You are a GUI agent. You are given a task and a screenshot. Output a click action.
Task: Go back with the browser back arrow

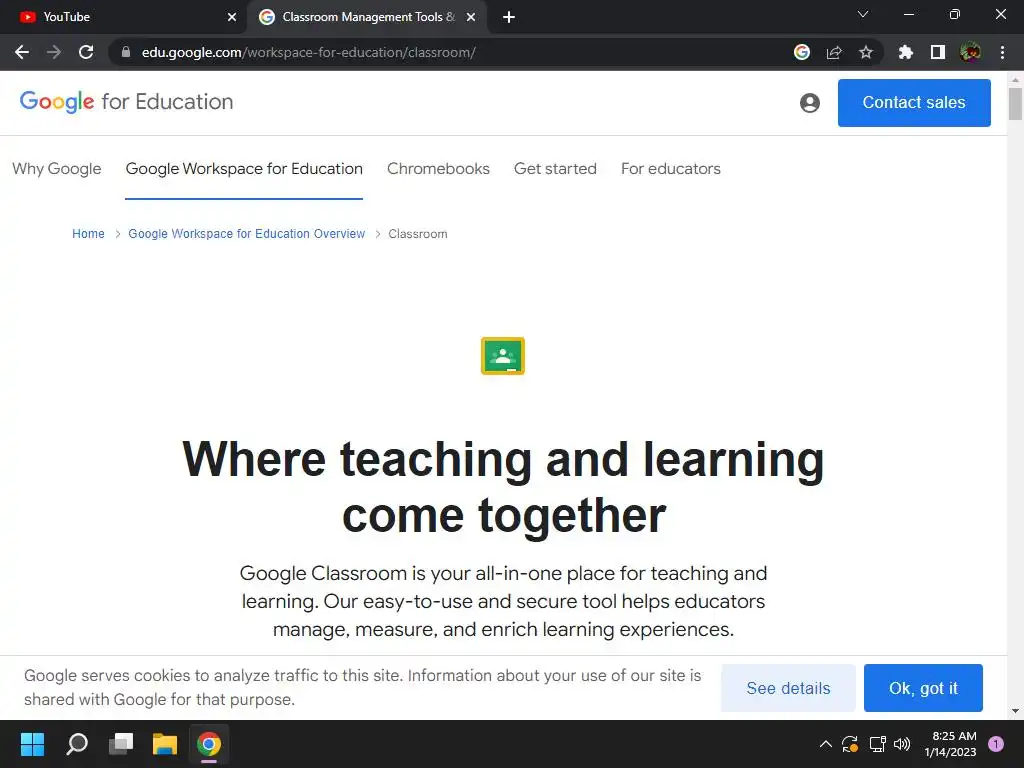coord(22,52)
